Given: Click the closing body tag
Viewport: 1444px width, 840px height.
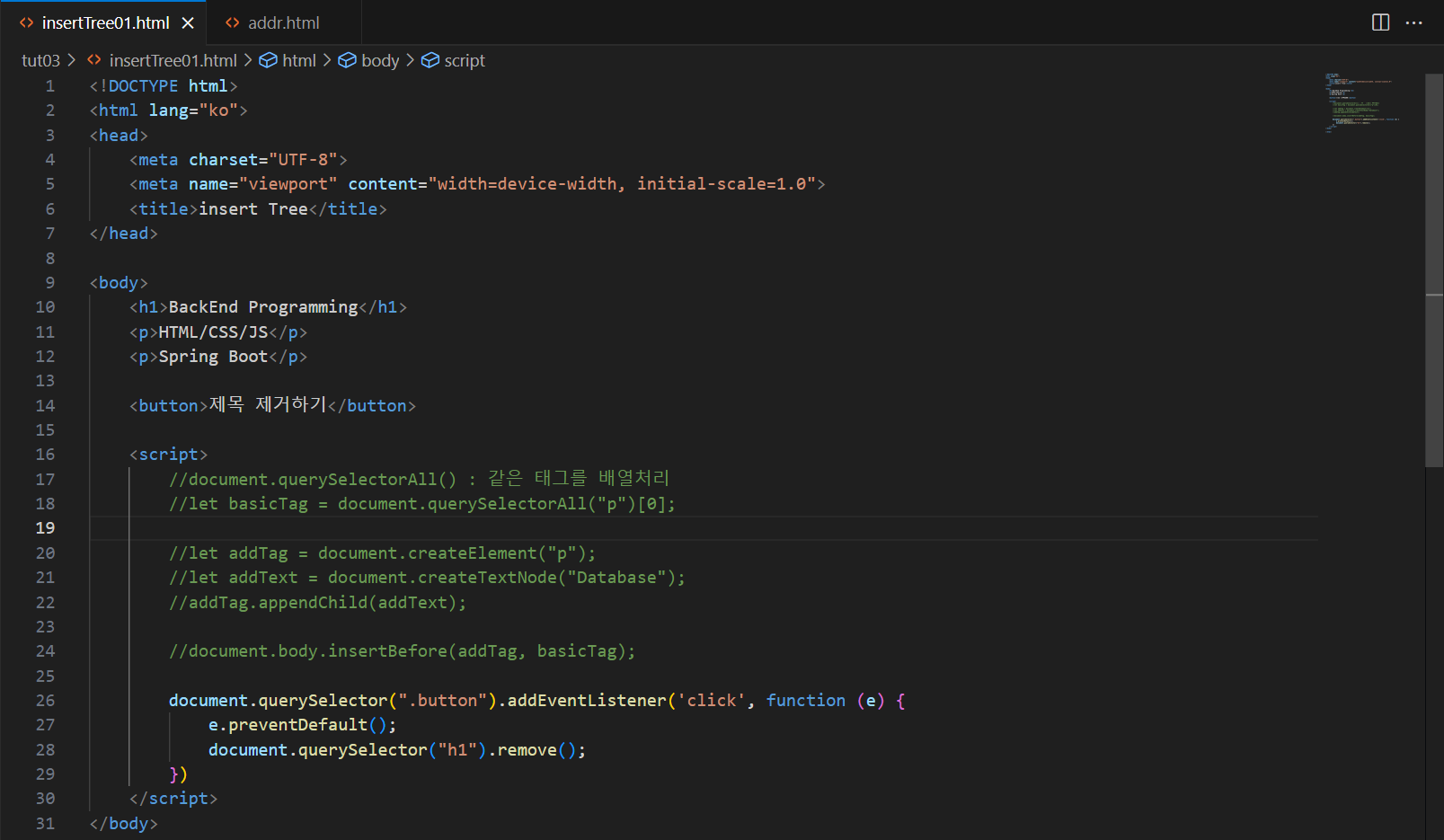Looking at the screenshot, I should coord(124,824).
